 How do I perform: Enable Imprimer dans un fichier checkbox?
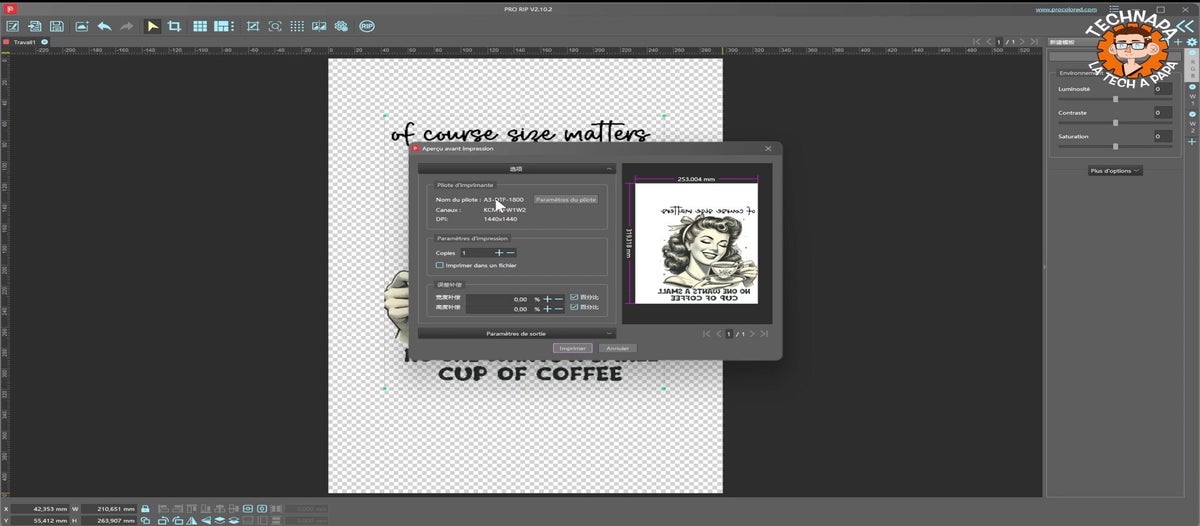click(x=440, y=265)
